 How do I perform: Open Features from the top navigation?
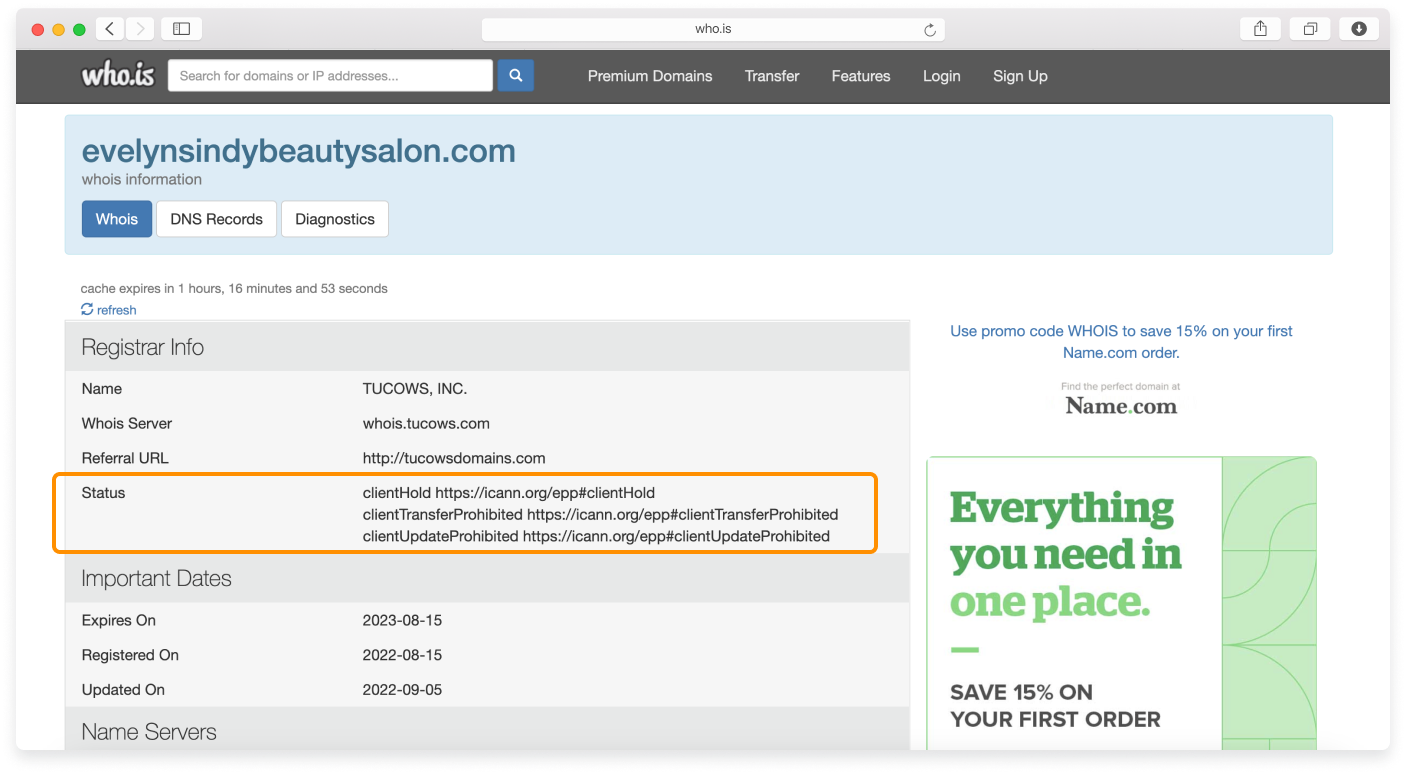click(861, 76)
